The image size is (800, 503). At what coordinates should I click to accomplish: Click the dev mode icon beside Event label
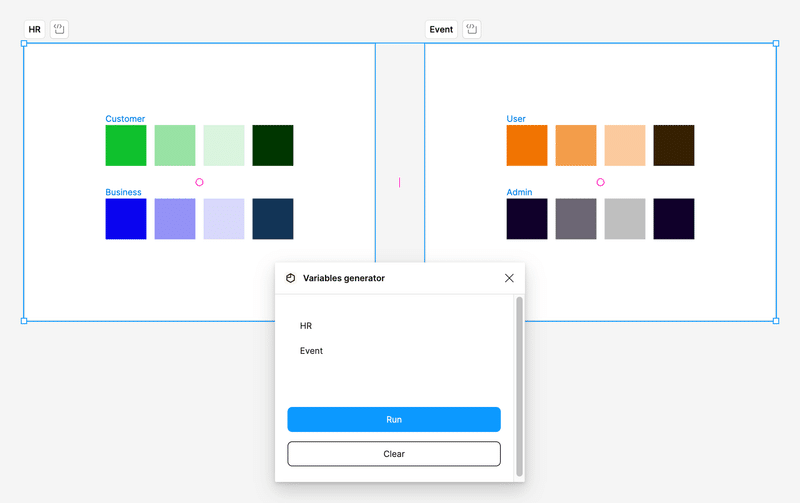coord(471,29)
